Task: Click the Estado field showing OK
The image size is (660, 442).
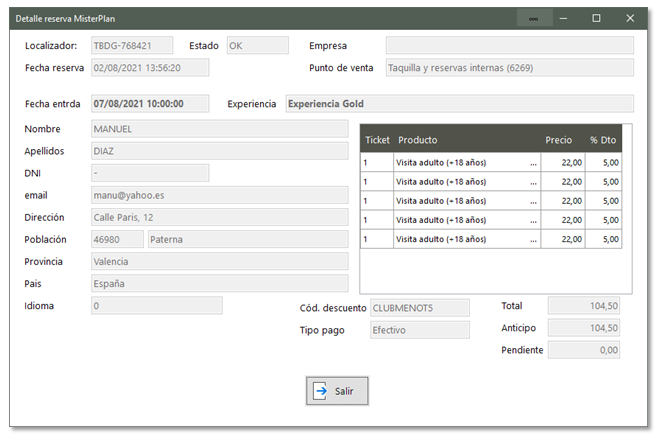Action: (258, 45)
